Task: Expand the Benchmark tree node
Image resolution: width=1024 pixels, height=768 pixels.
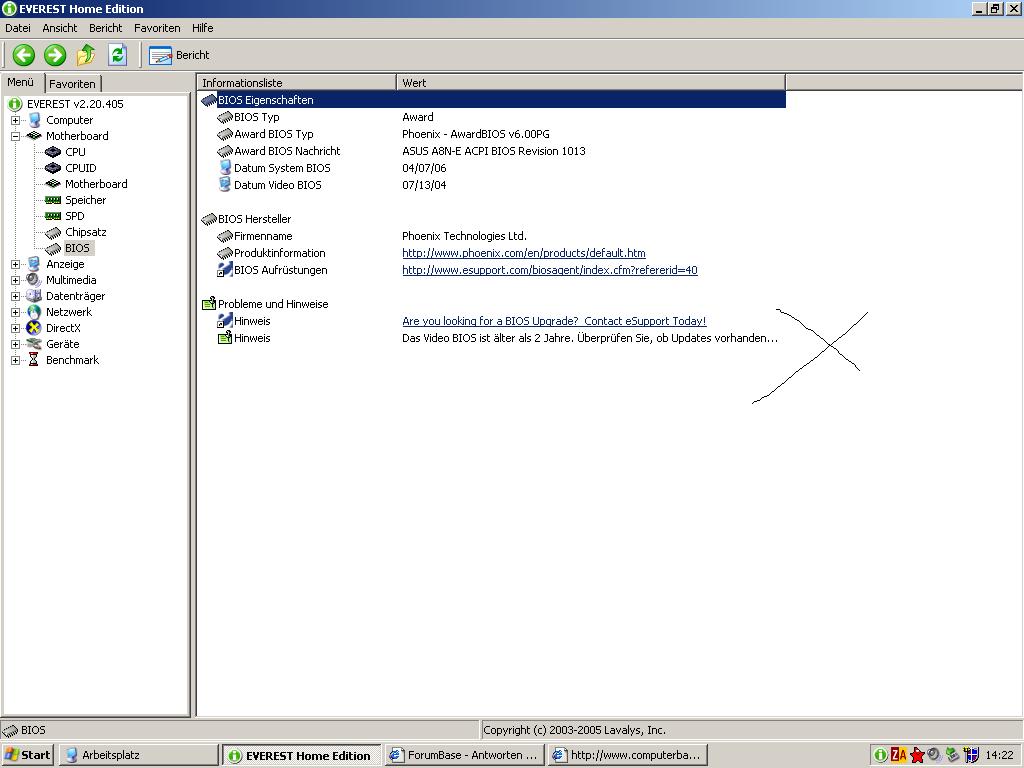Action: [16, 360]
